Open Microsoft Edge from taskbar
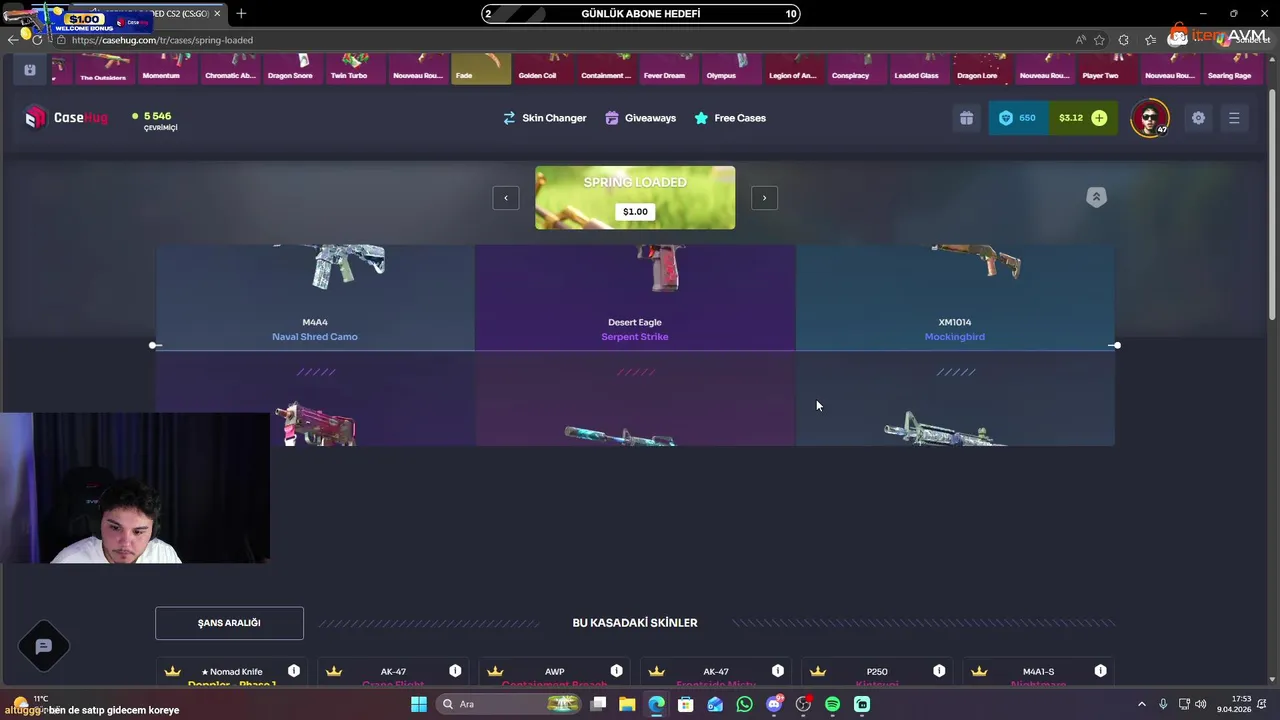The image size is (1280, 720). (x=656, y=704)
